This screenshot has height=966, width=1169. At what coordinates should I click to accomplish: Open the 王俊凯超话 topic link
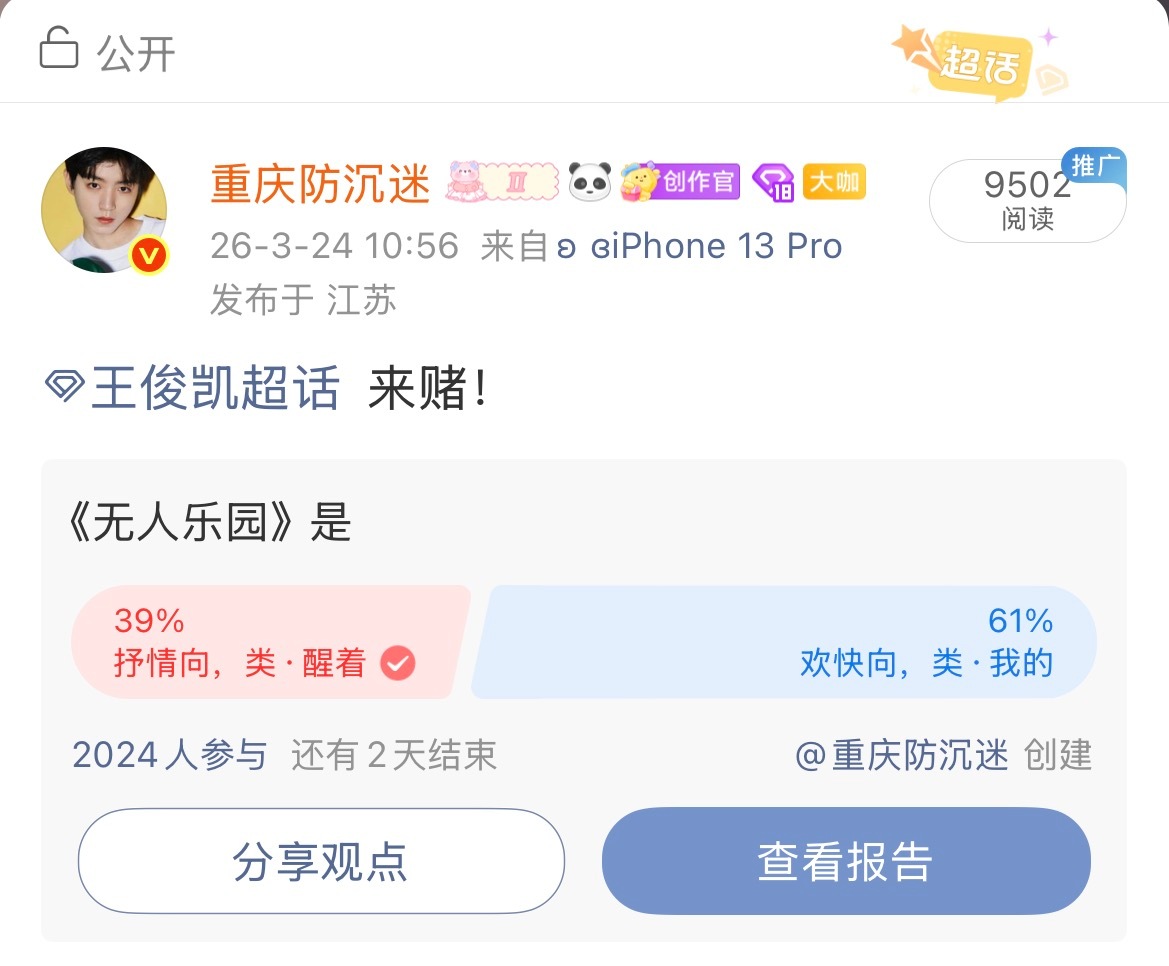click(x=213, y=390)
